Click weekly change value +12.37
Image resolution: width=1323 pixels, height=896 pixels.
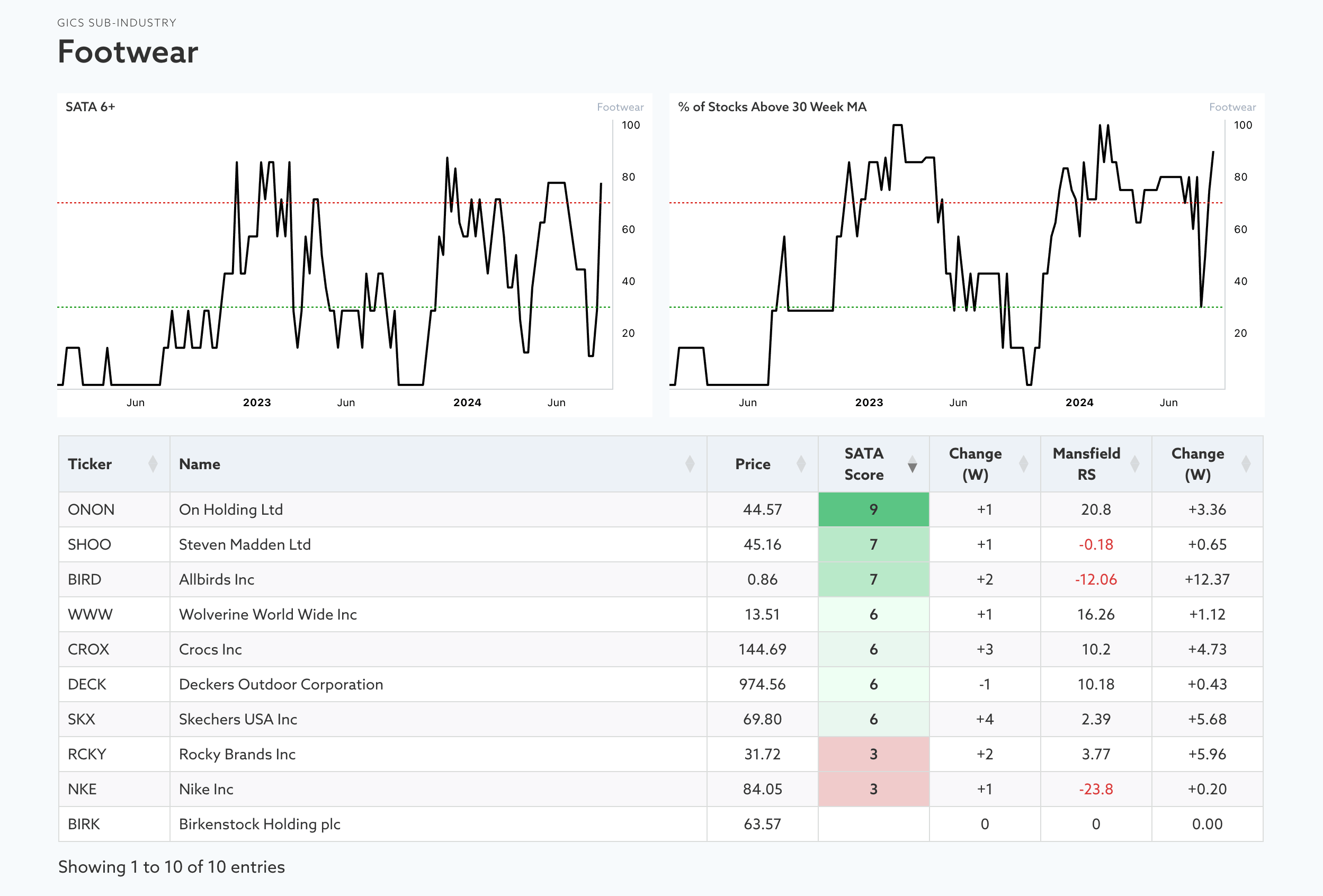coord(1208,579)
